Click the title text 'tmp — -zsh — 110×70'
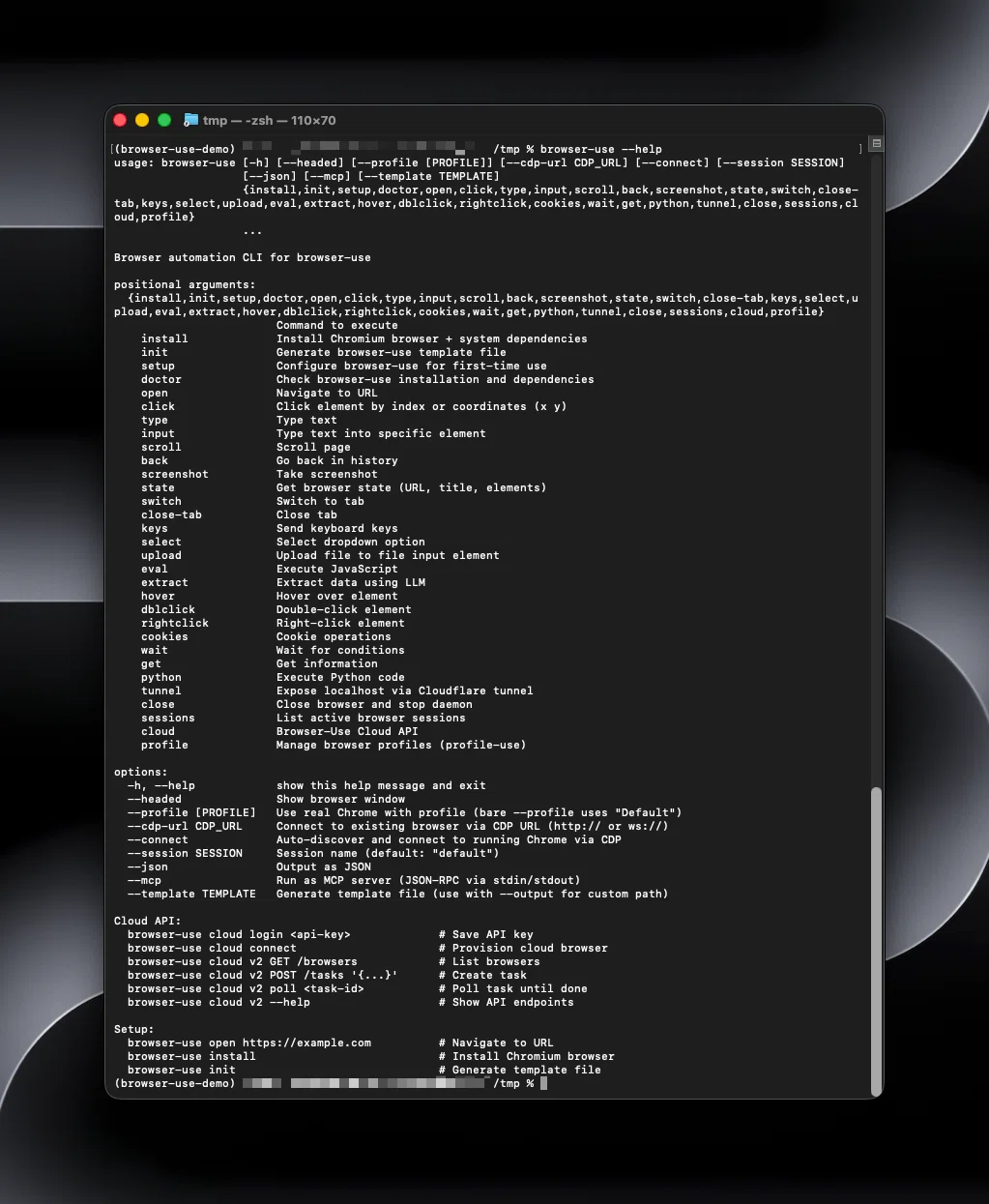The width and height of the screenshot is (989, 1204). (270, 120)
